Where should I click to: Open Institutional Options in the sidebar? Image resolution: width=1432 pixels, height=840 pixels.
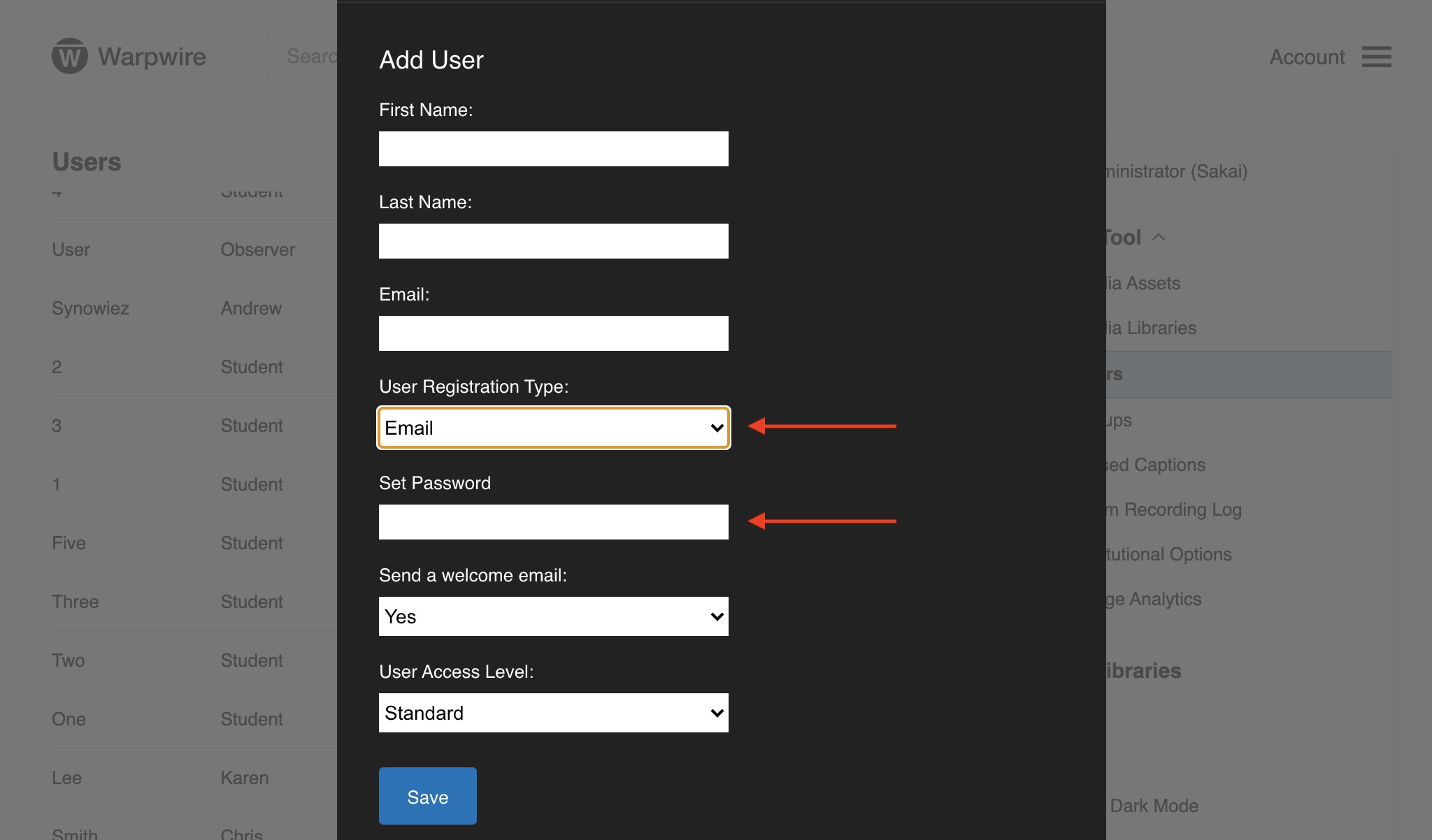pyautogui.click(x=1169, y=554)
